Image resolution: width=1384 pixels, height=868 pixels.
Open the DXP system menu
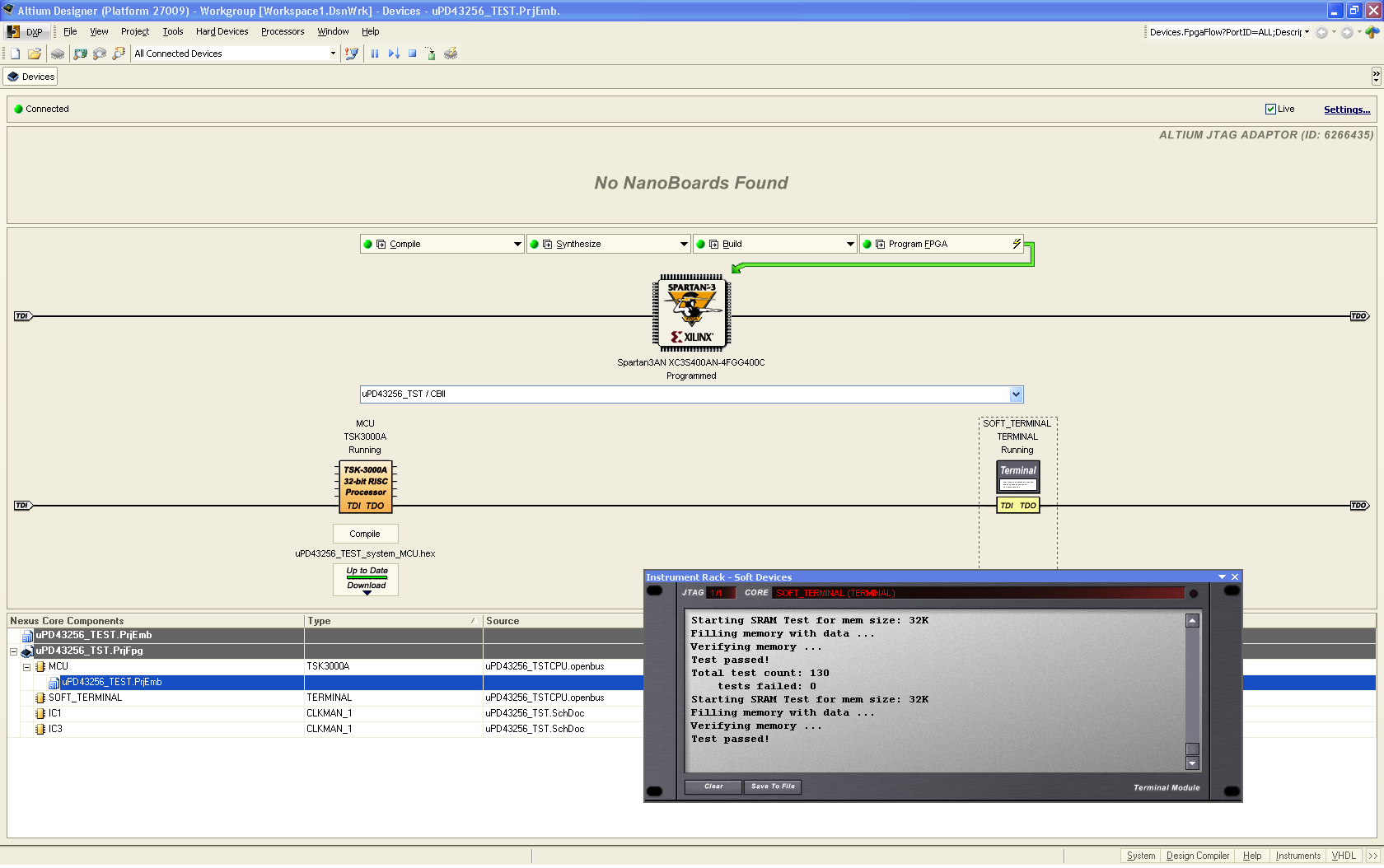pos(25,32)
